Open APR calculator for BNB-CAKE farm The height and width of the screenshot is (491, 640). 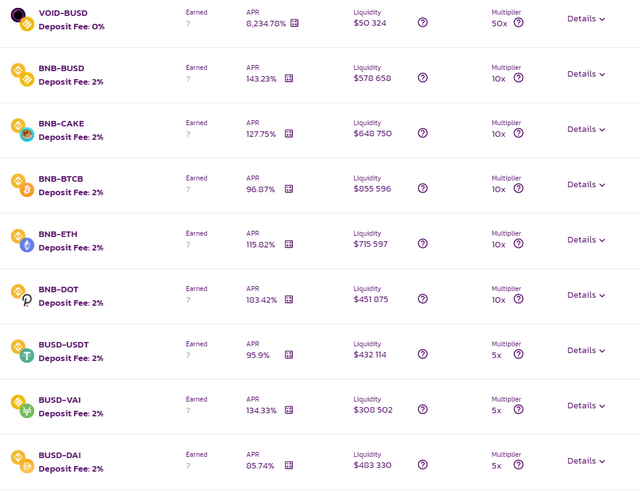(x=289, y=133)
